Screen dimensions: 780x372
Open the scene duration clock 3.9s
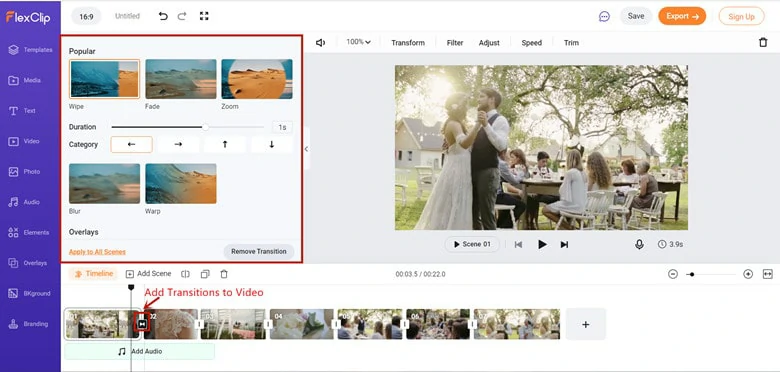pos(670,244)
